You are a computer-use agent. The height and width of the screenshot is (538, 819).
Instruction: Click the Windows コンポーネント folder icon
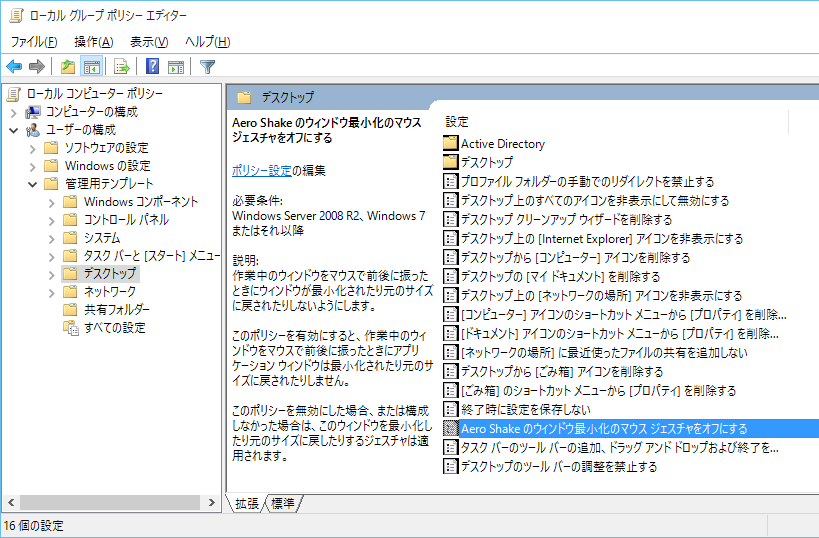tap(70, 202)
